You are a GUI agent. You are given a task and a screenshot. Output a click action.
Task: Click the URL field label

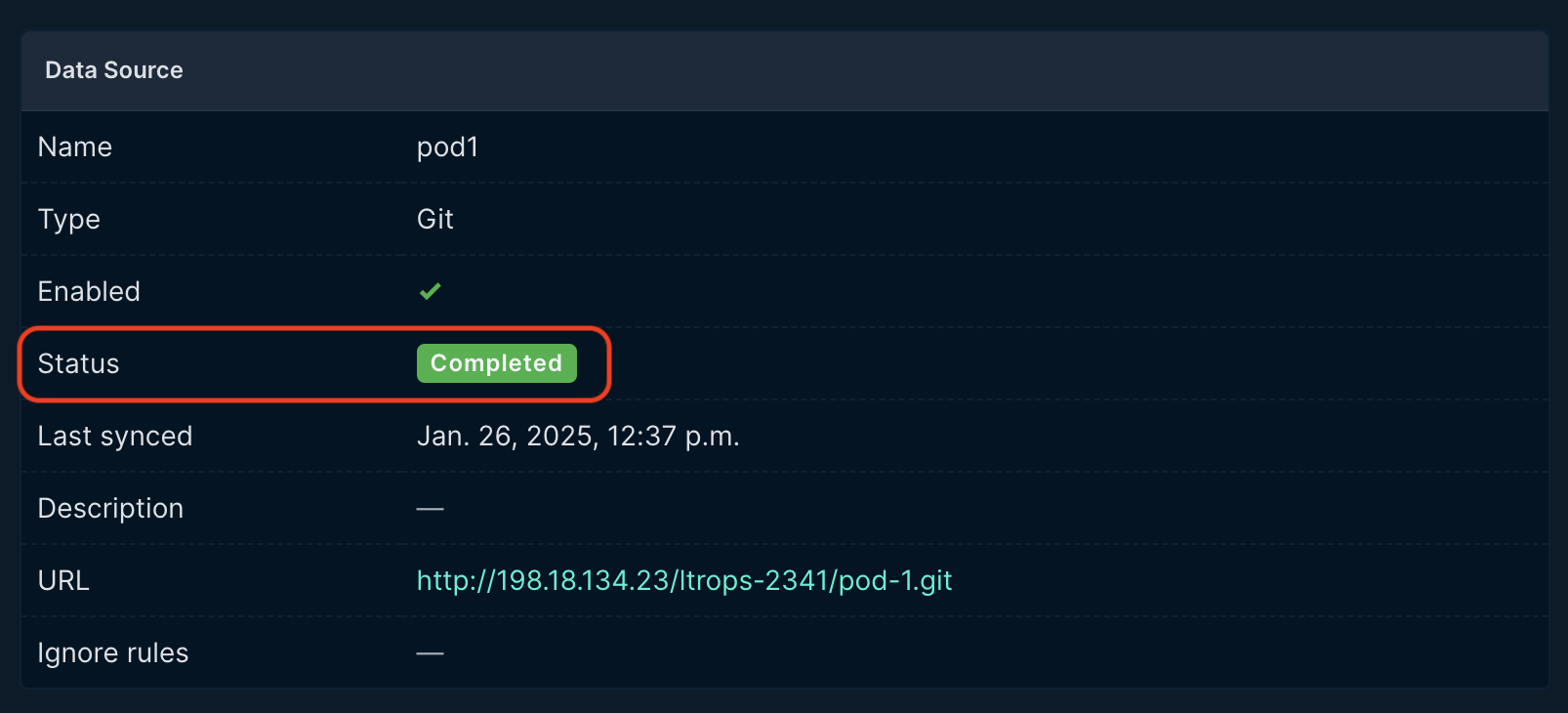(x=63, y=580)
